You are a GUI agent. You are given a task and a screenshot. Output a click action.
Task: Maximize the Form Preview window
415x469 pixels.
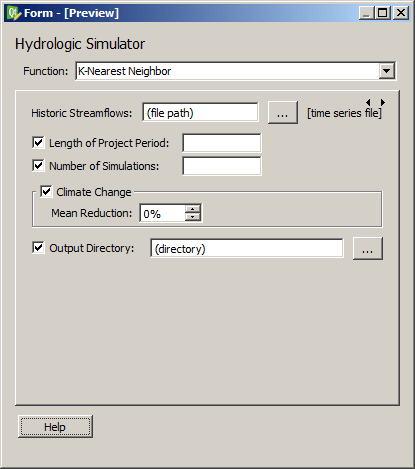click(x=383, y=13)
